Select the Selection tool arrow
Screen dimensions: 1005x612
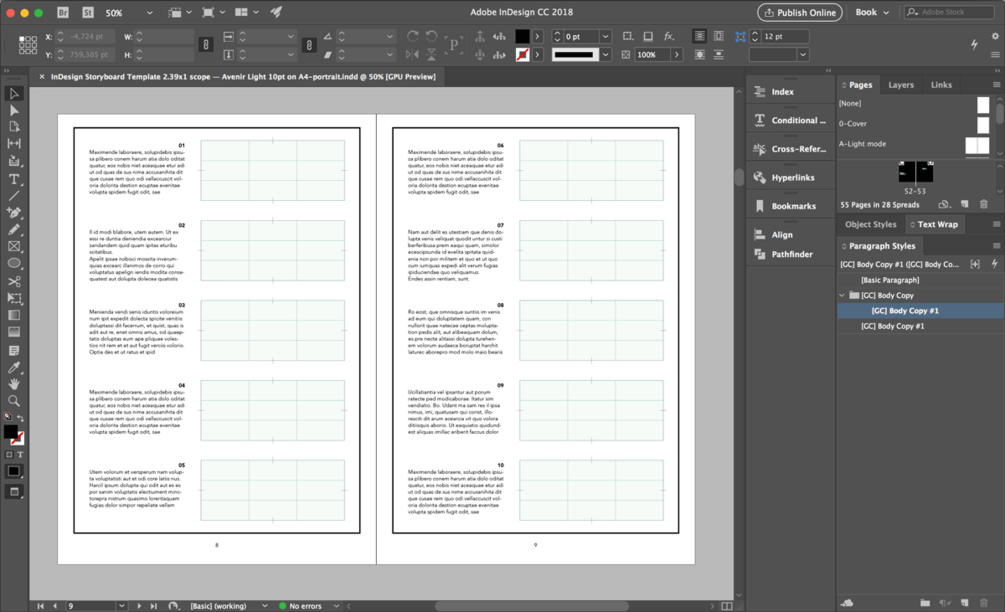click(x=13, y=94)
